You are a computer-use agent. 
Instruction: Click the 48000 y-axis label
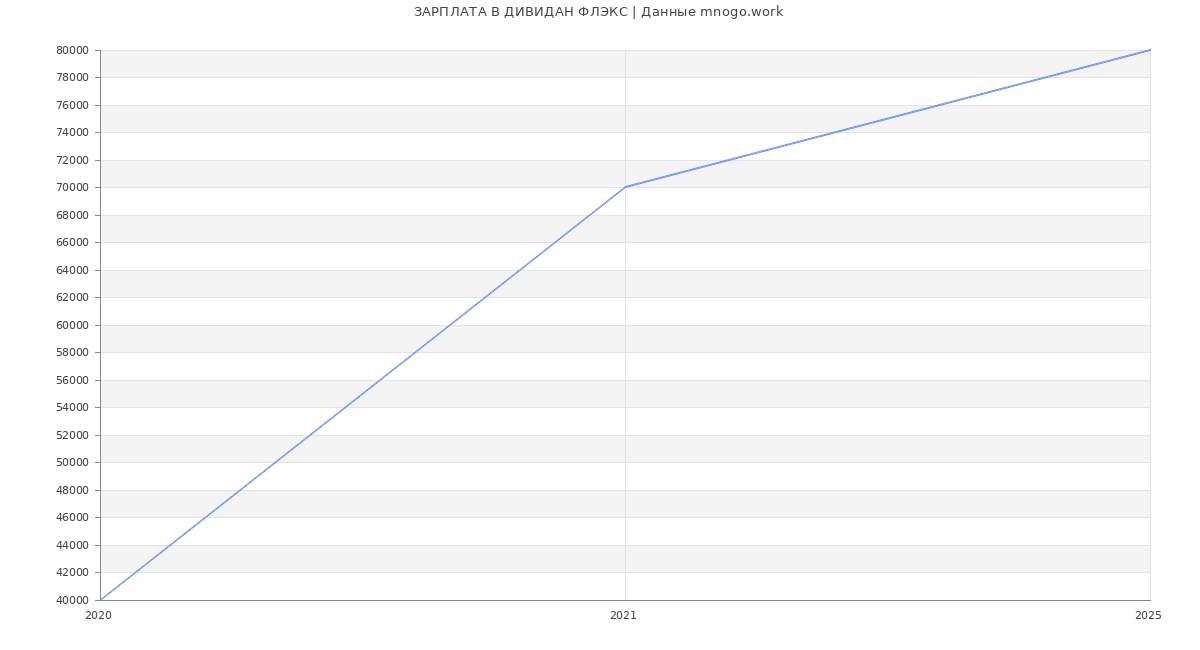72,490
